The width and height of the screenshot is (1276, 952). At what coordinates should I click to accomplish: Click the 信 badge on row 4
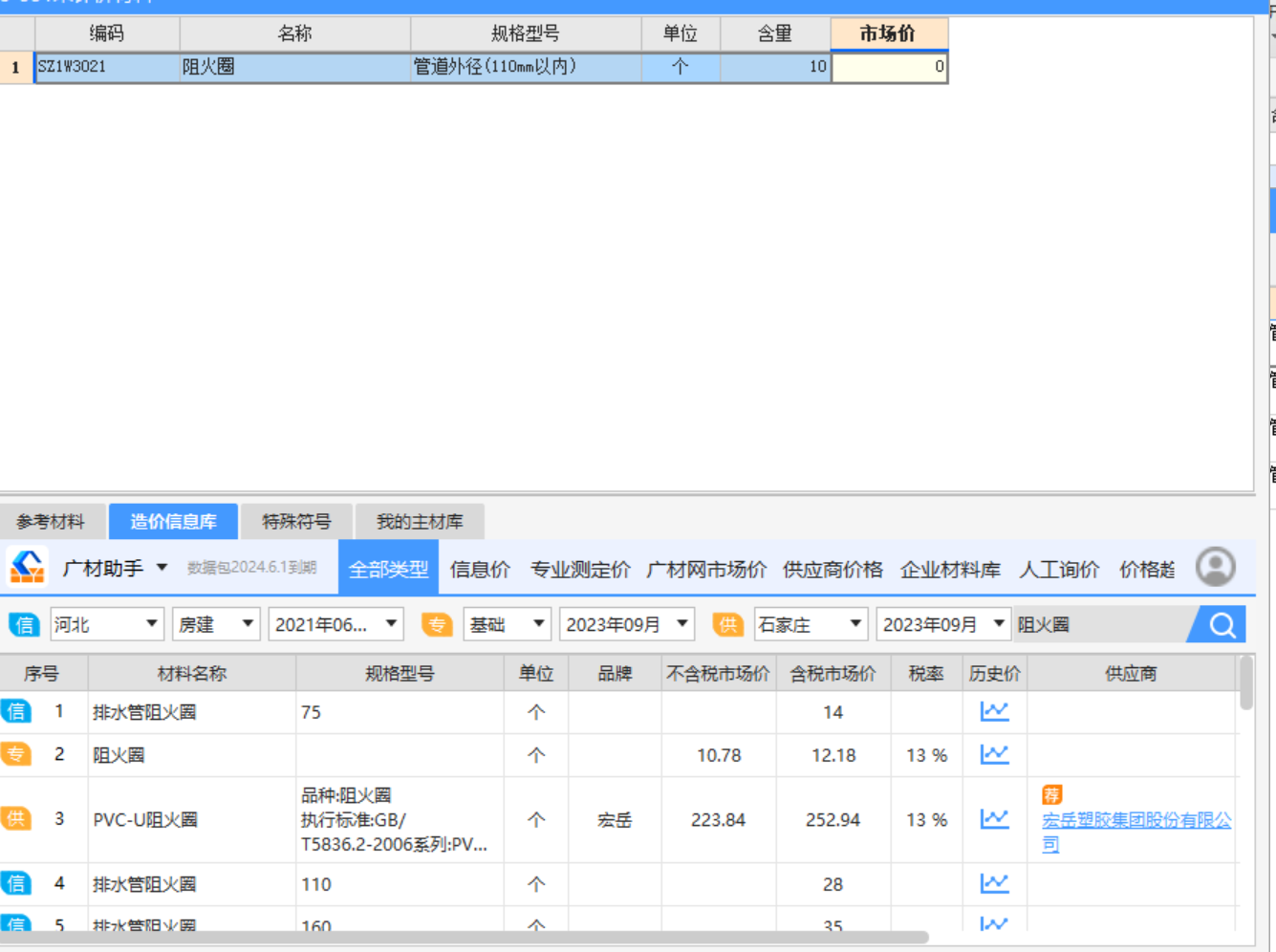(x=16, y=883)
